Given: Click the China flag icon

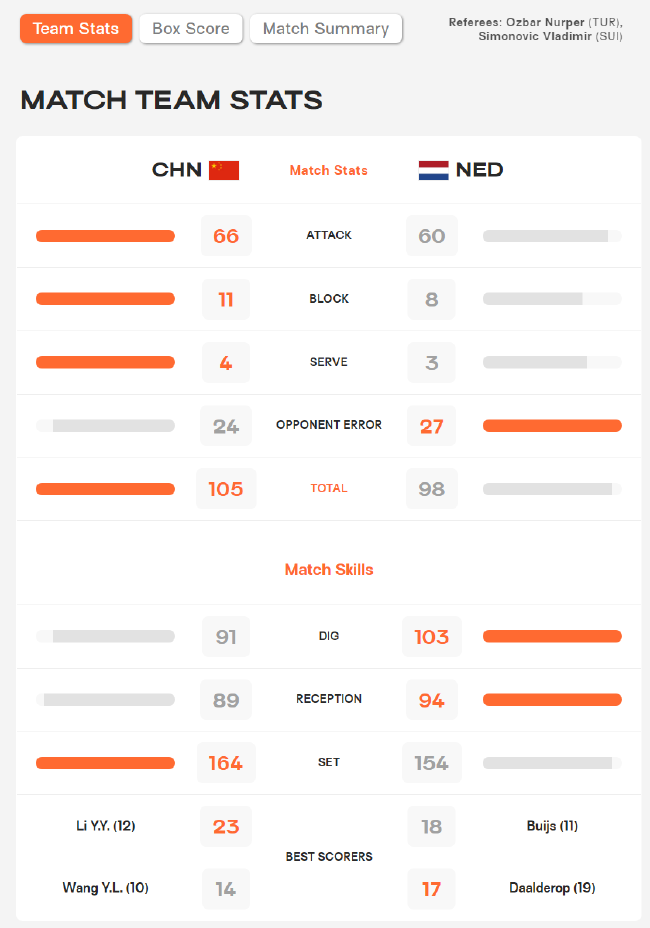Looking at the screenshot, I should click(224, 170).
